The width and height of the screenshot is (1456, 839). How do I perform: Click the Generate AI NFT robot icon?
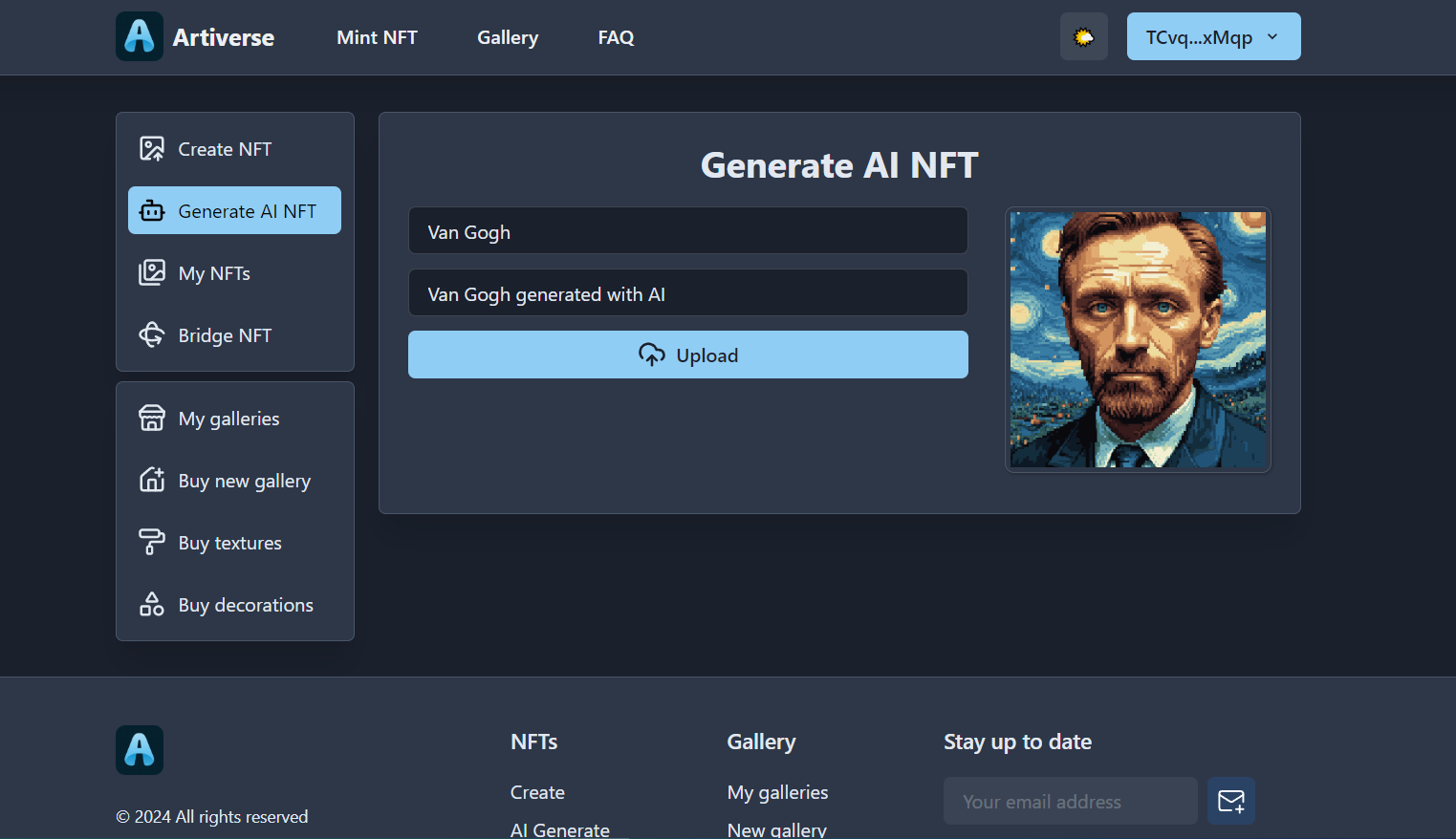pyautogui.click(x=152, y=210)
